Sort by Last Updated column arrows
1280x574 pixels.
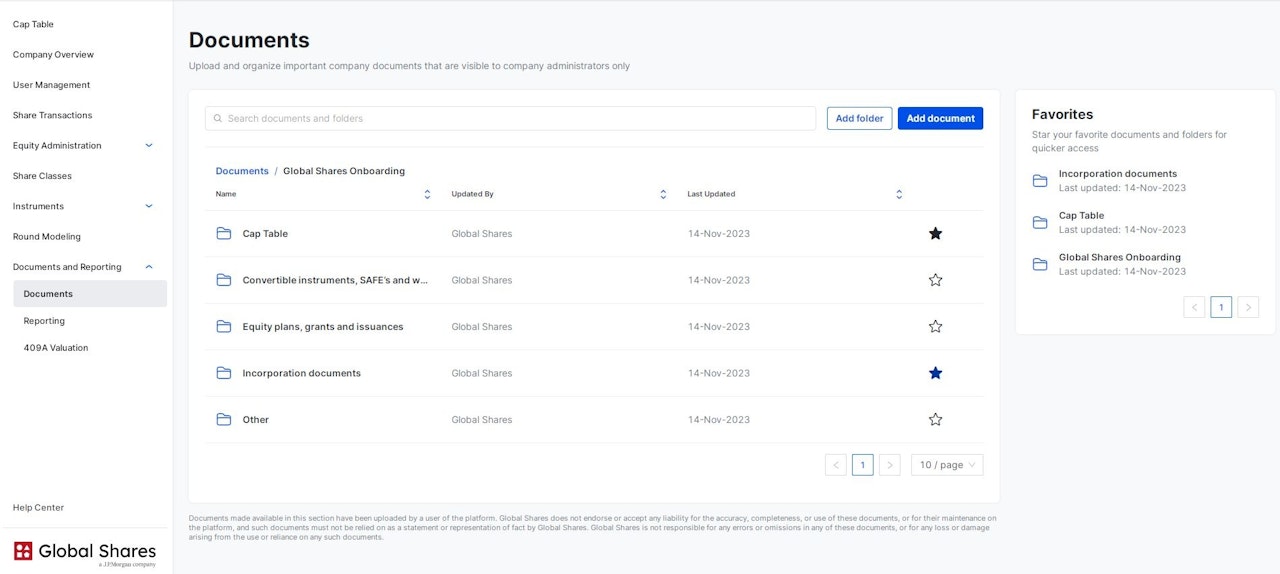coord(899,194)
